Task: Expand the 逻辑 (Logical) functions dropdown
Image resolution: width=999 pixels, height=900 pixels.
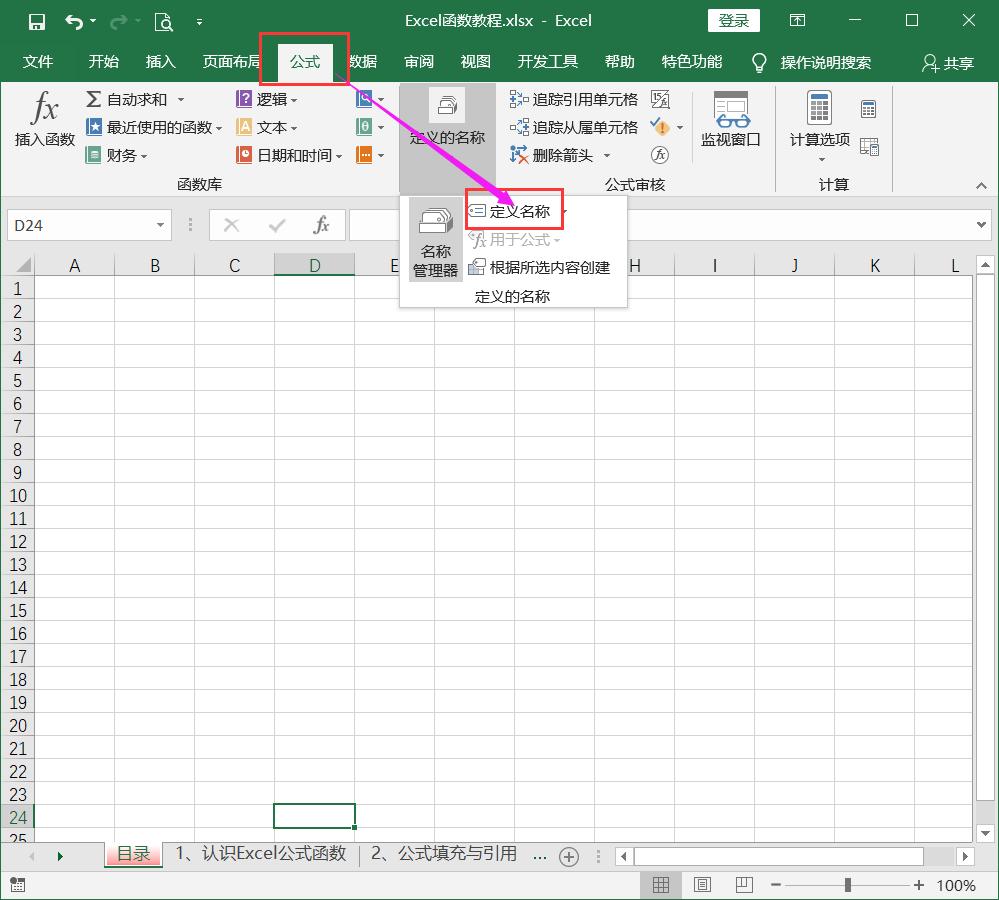Action: pyautogui.click(x=292, y=98)
